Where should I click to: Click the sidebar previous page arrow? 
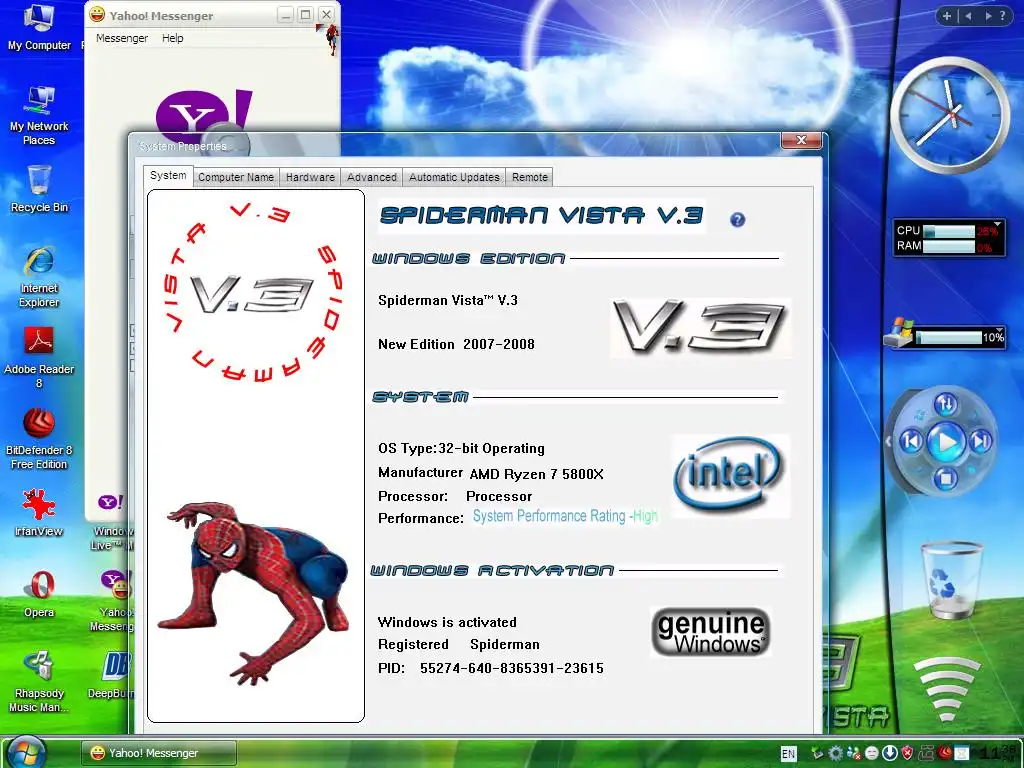pyautogui.click(x=969, y=16)
